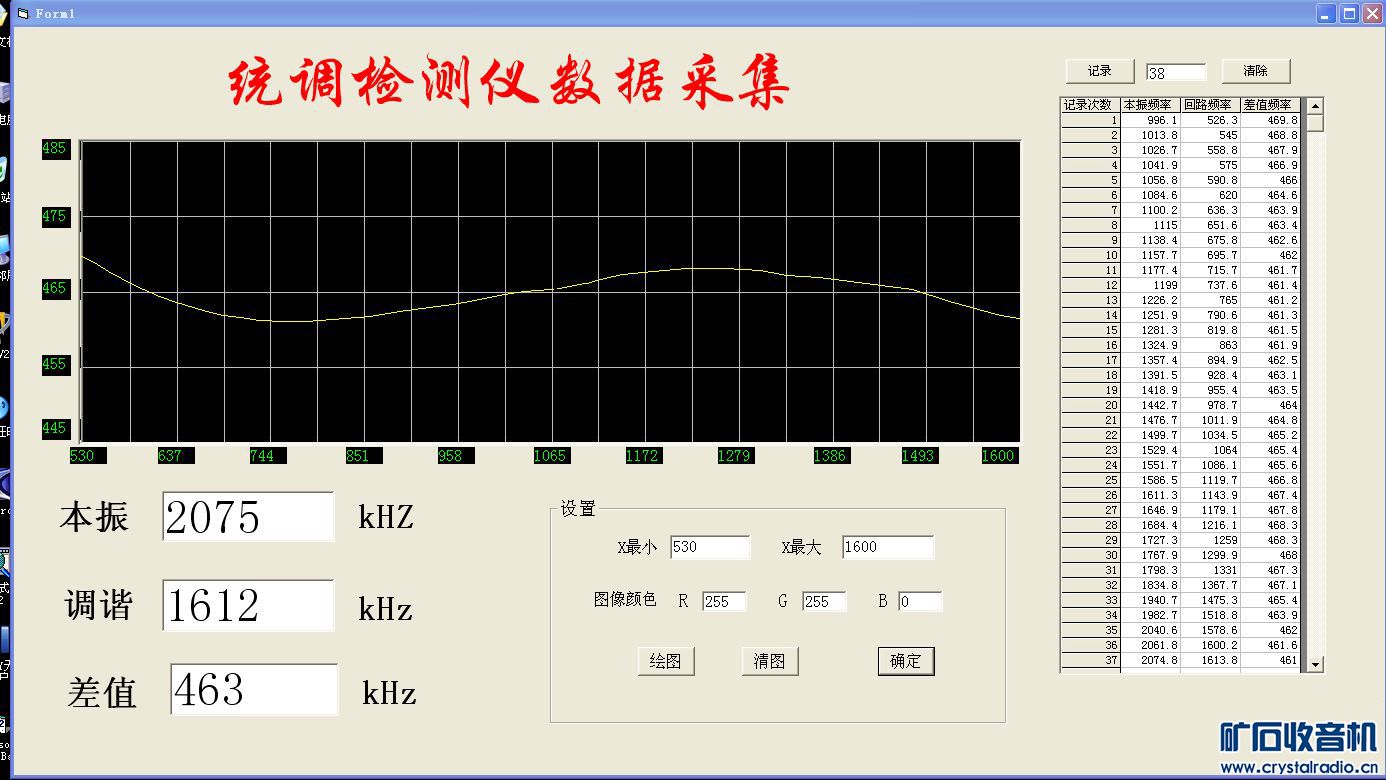Select table cell 1684.4
Image resolution: width=1386 pixels, height=780 pixels.
(x=1150, y=525)
